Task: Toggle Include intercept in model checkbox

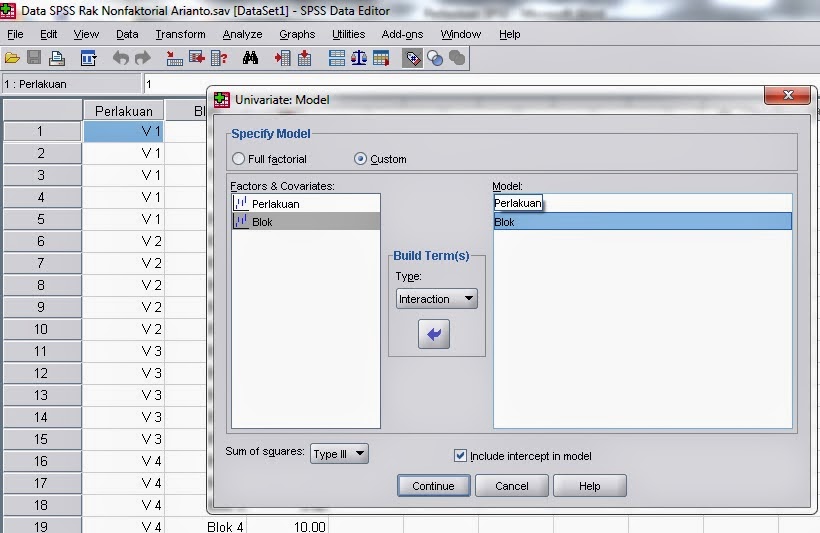Action: 460,456
